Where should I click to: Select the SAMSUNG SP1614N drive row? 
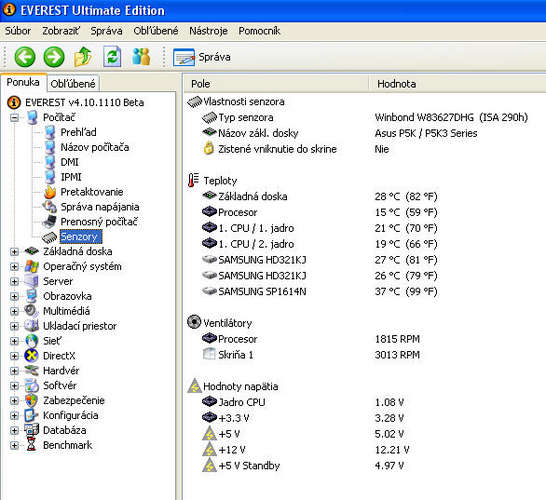(x=320, y=291)
